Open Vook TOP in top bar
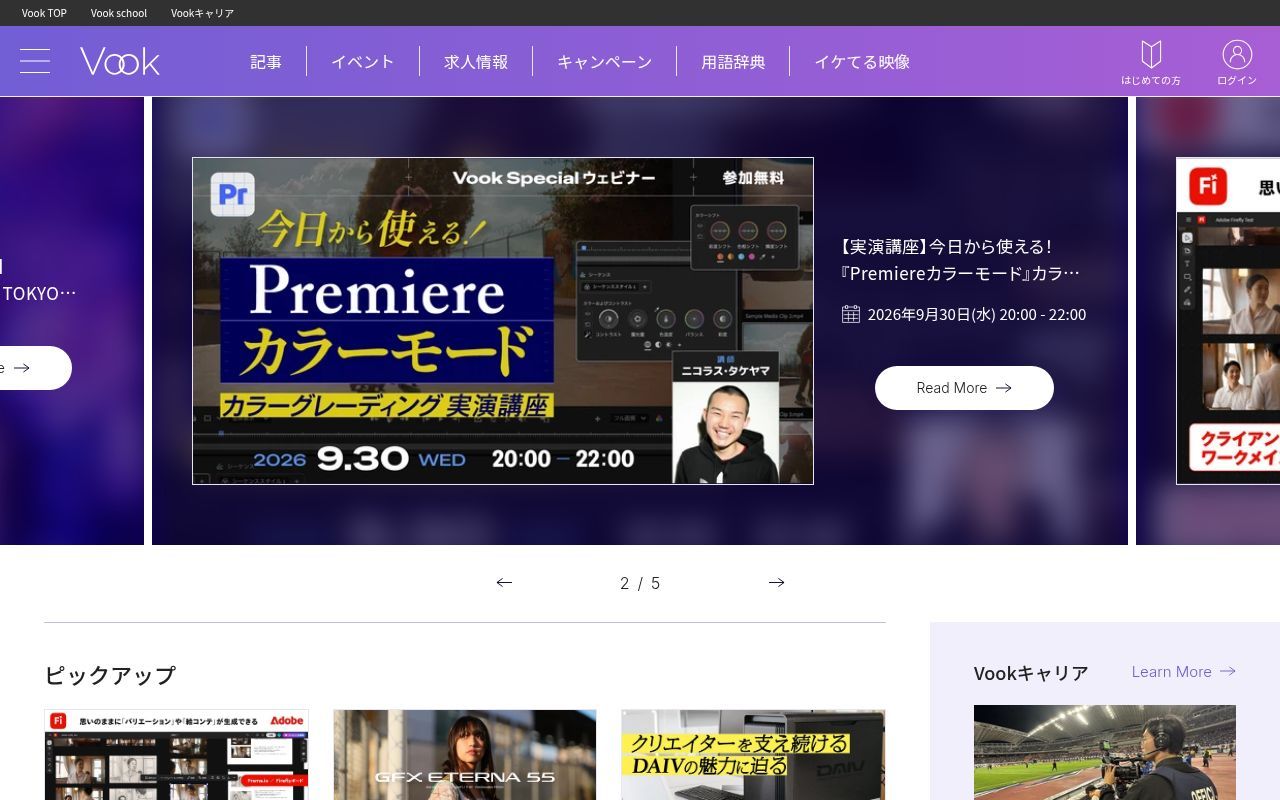This screenshot has width=1280, height=800. point(44,13)
